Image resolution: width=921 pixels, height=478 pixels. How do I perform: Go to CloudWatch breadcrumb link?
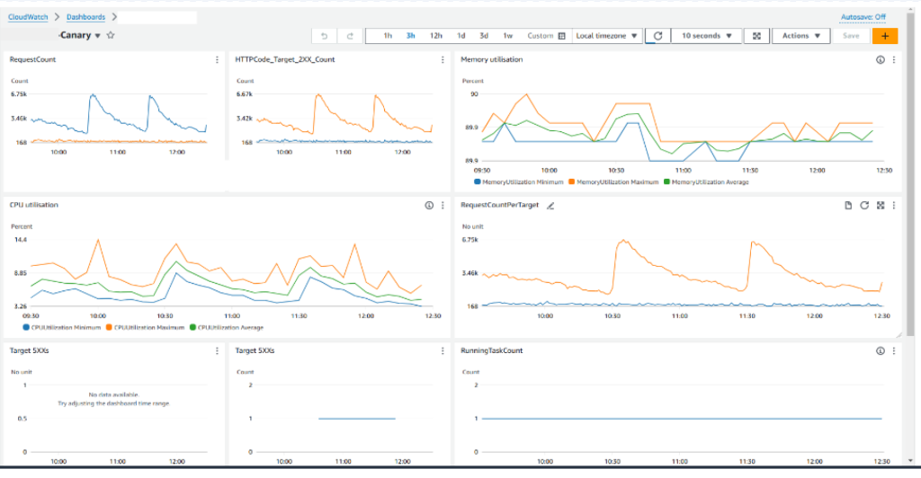click(x=29, y=17)
